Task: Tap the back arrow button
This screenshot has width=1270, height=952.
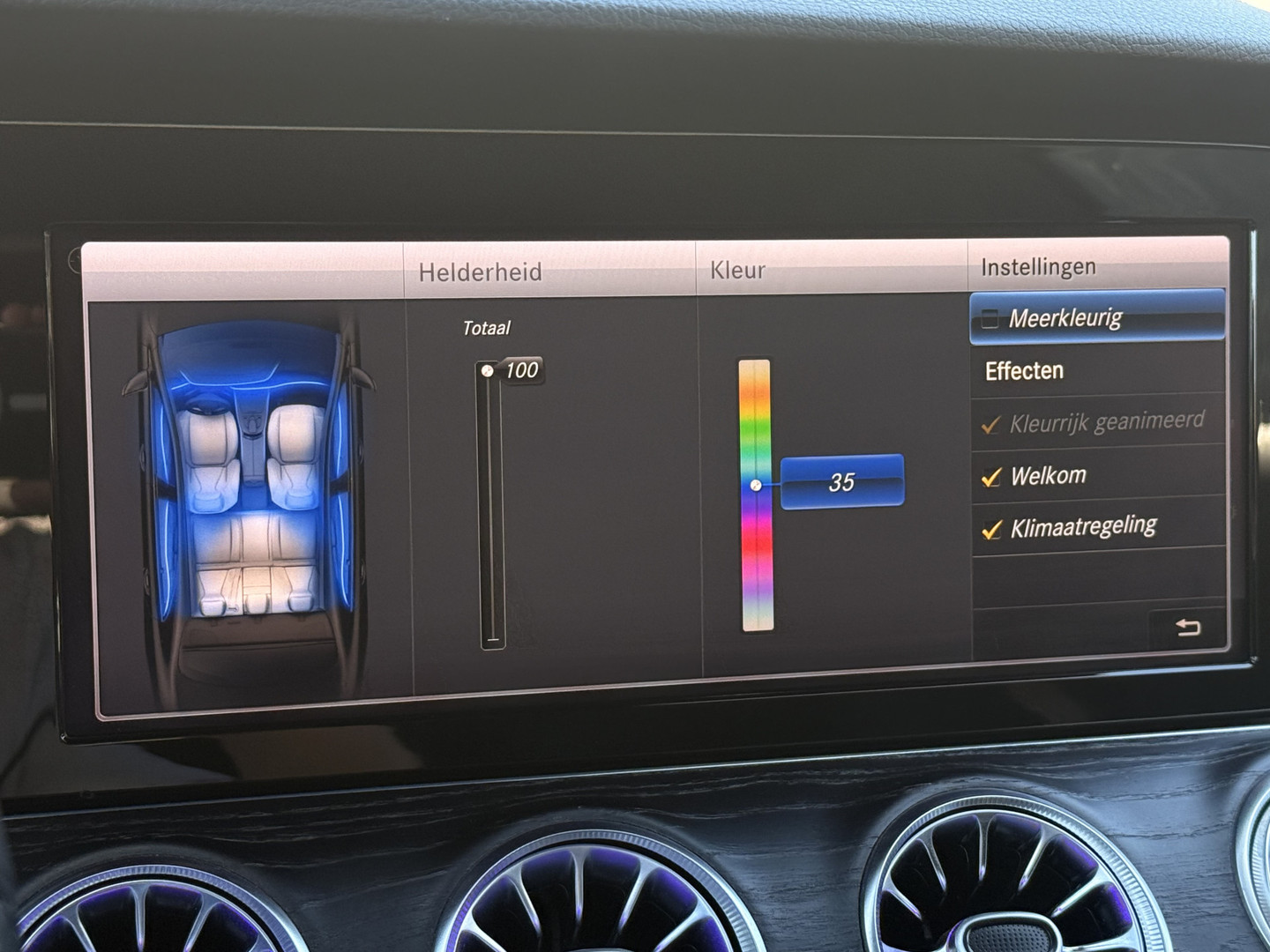Action: click(x=1187, y=628)
